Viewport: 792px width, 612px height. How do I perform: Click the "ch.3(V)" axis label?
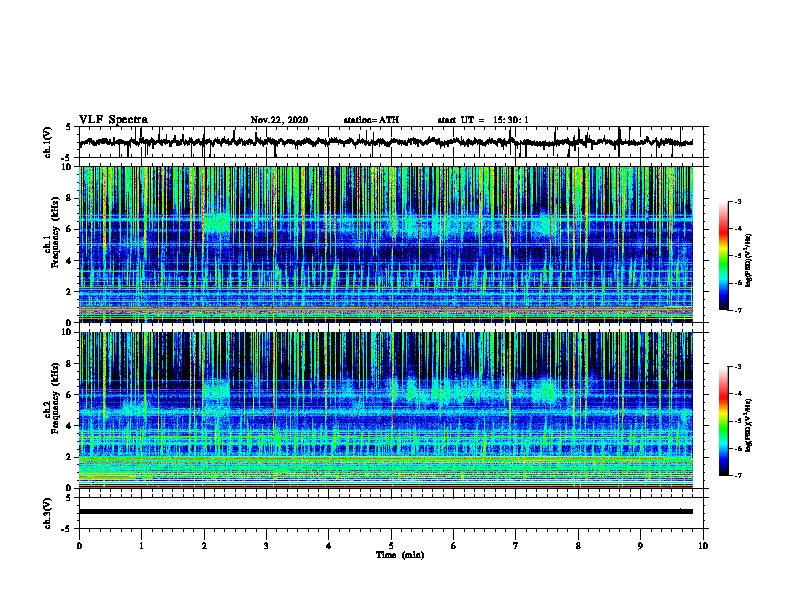pos(47,513)
